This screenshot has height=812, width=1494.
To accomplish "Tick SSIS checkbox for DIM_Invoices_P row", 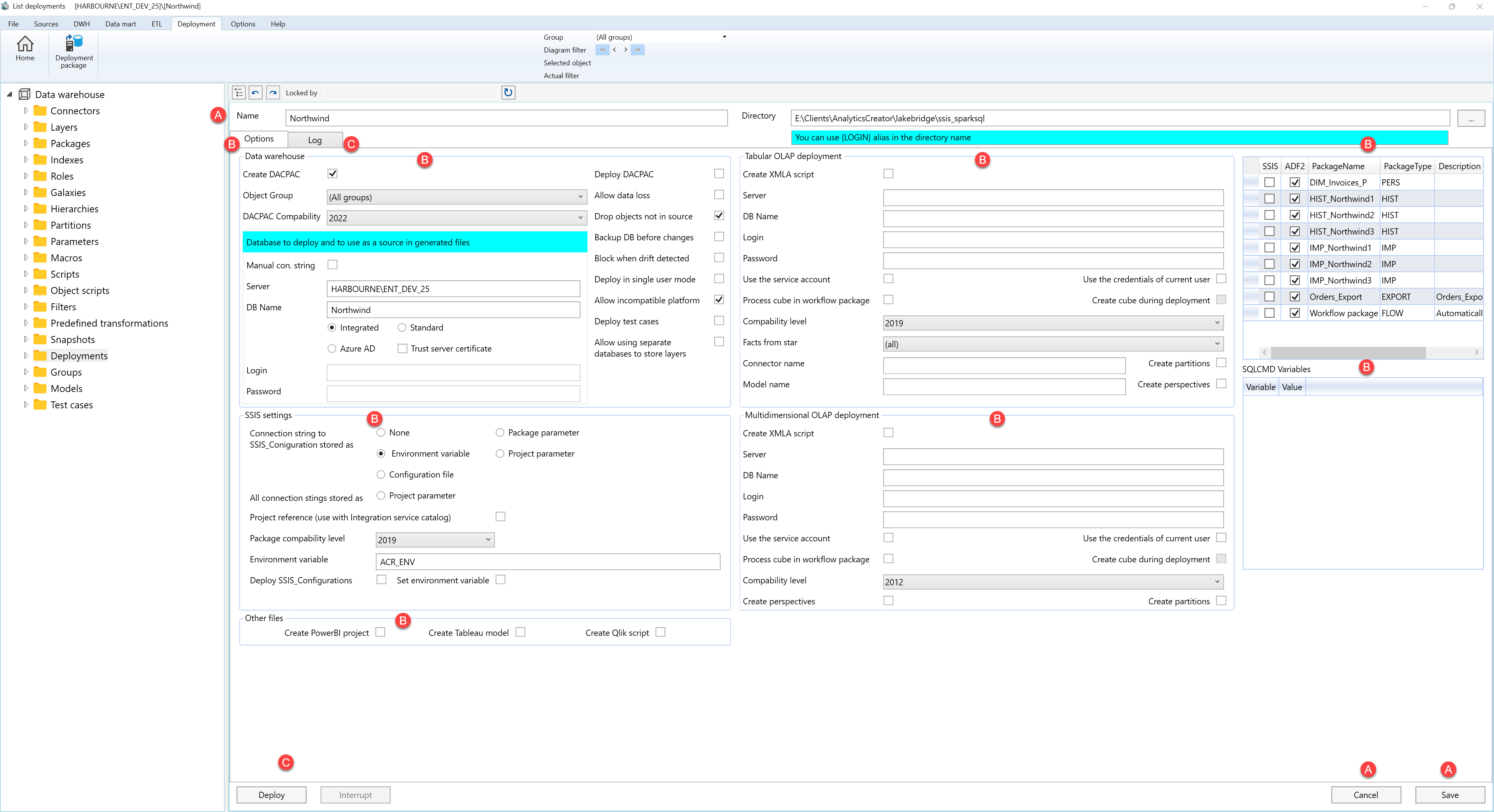I will click(1270, 182).
